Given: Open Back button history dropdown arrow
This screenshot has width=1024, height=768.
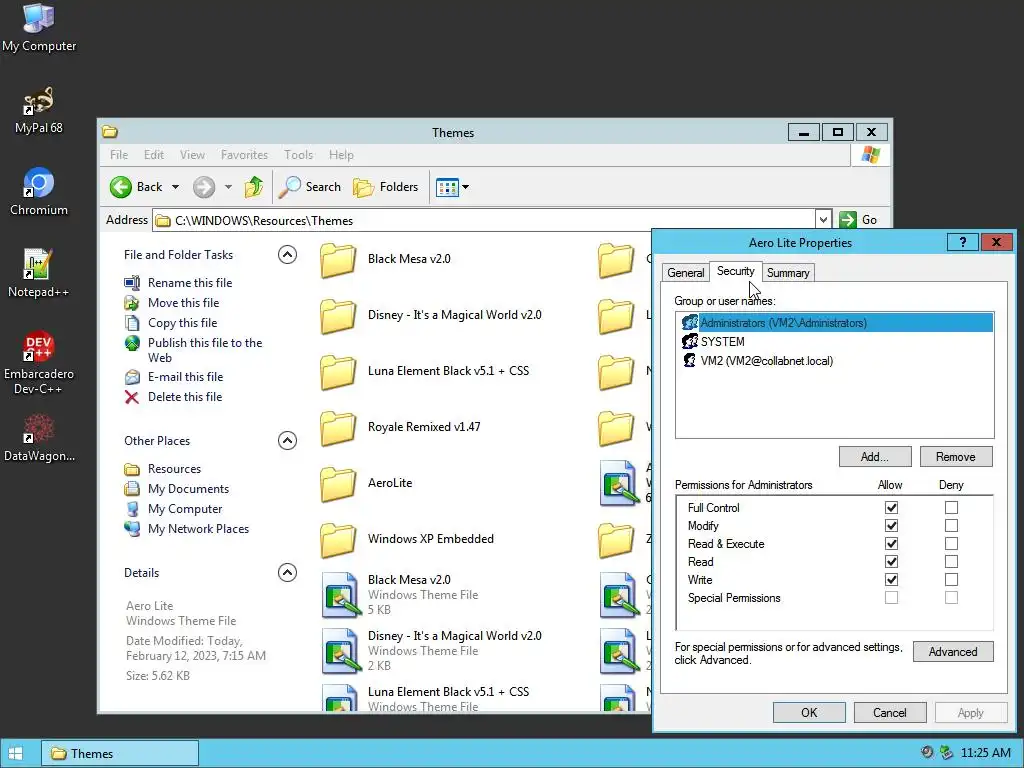Looking at the screenshot, I should [175, 187].
